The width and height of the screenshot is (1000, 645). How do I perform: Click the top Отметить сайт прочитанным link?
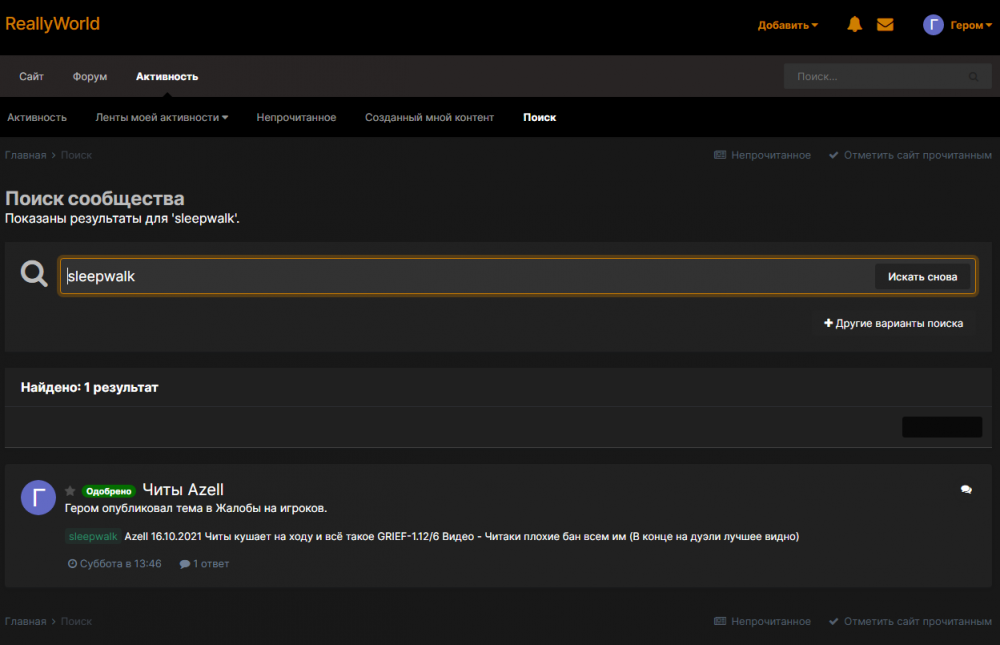(x=910, y=155)
